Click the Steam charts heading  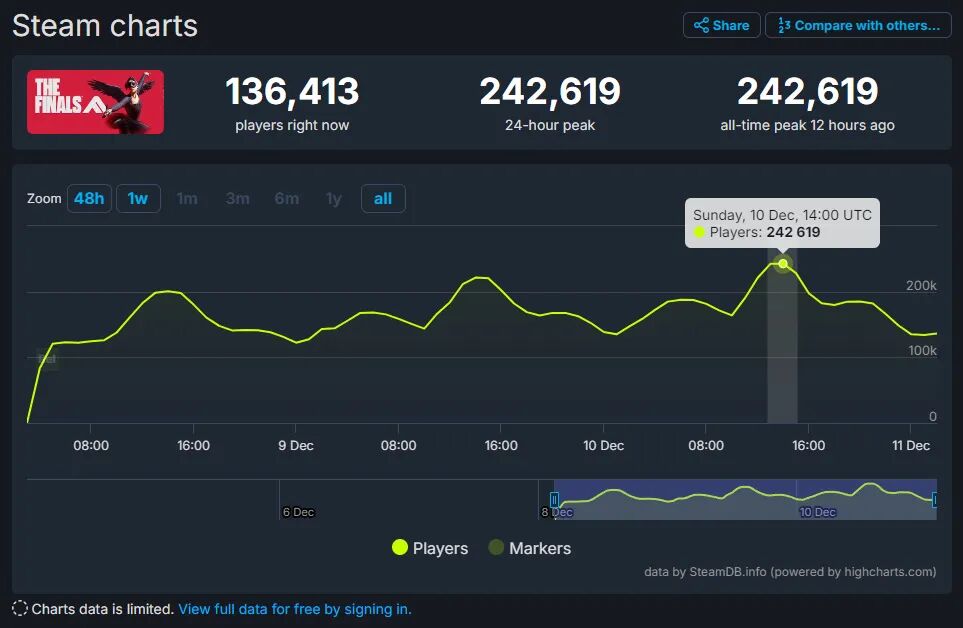click(105, 26)
